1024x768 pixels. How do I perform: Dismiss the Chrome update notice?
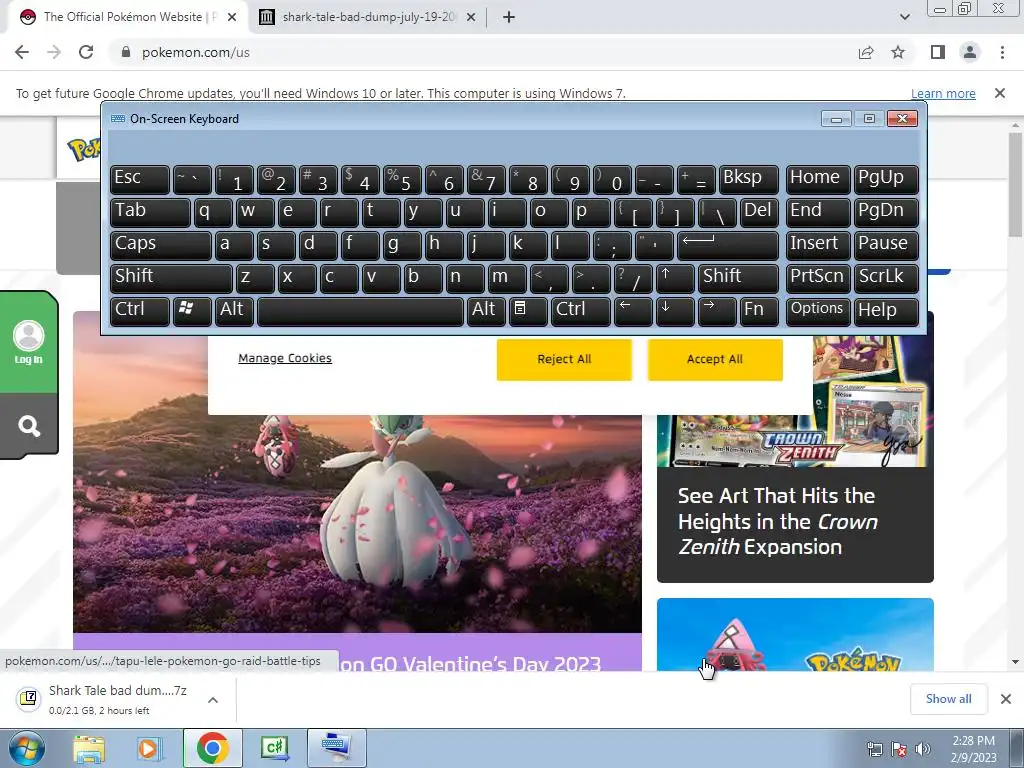(1000, 93)
